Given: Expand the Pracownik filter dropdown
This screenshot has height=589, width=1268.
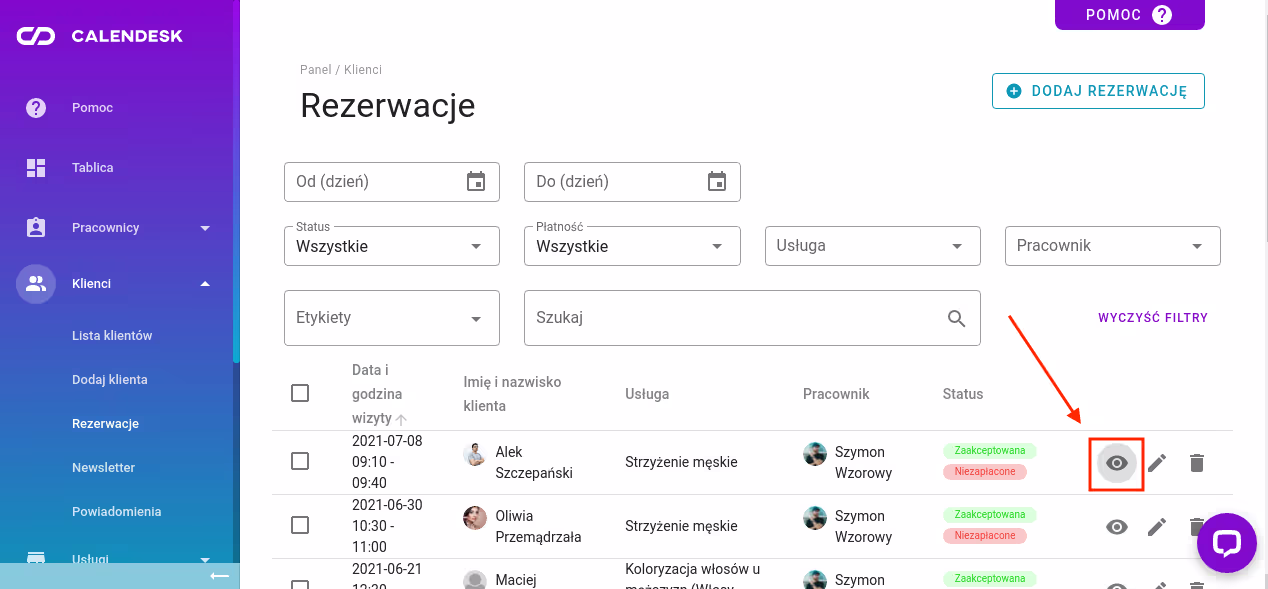Looking at the screenshot, I should tap(1112, 245).
